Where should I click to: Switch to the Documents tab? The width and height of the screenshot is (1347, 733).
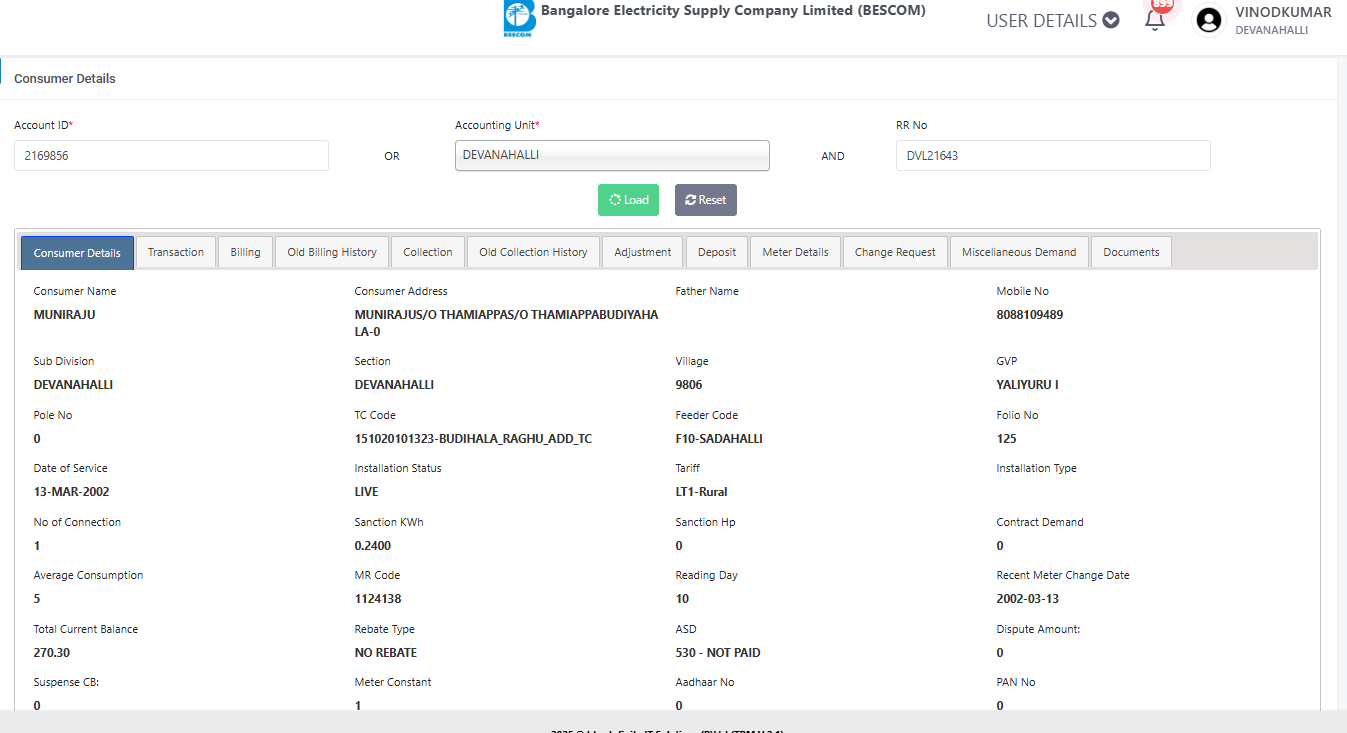1131,253
